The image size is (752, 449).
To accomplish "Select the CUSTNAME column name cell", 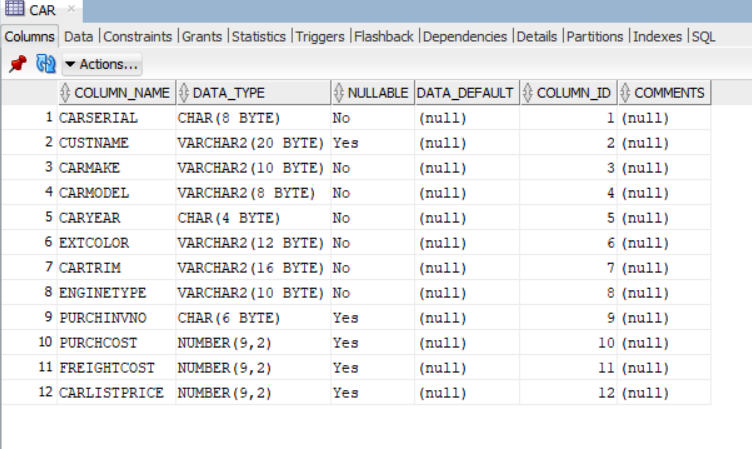I will [117, 143].
